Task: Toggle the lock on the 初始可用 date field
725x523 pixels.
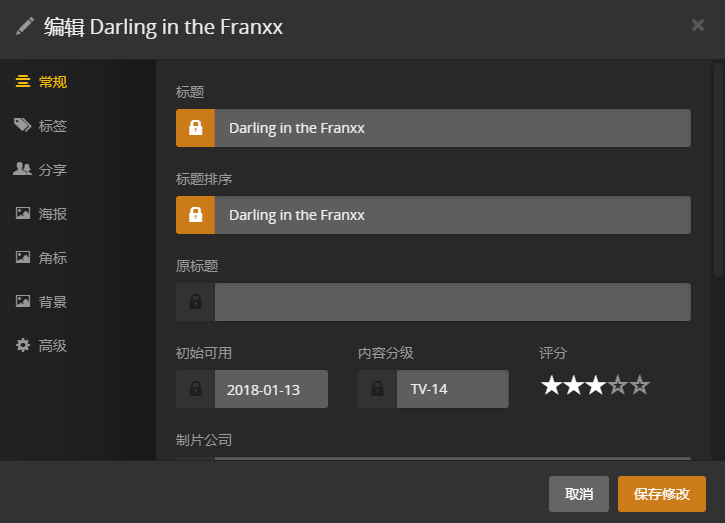Action: [196, 389]
